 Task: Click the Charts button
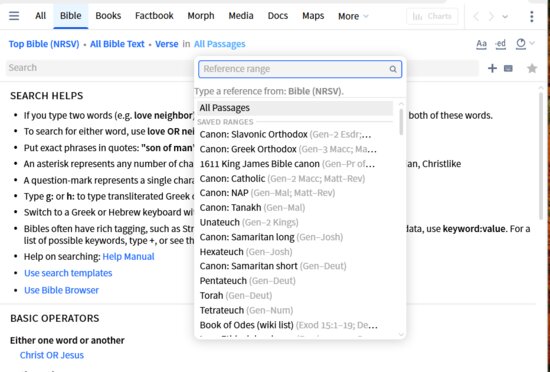pos(432,16)
